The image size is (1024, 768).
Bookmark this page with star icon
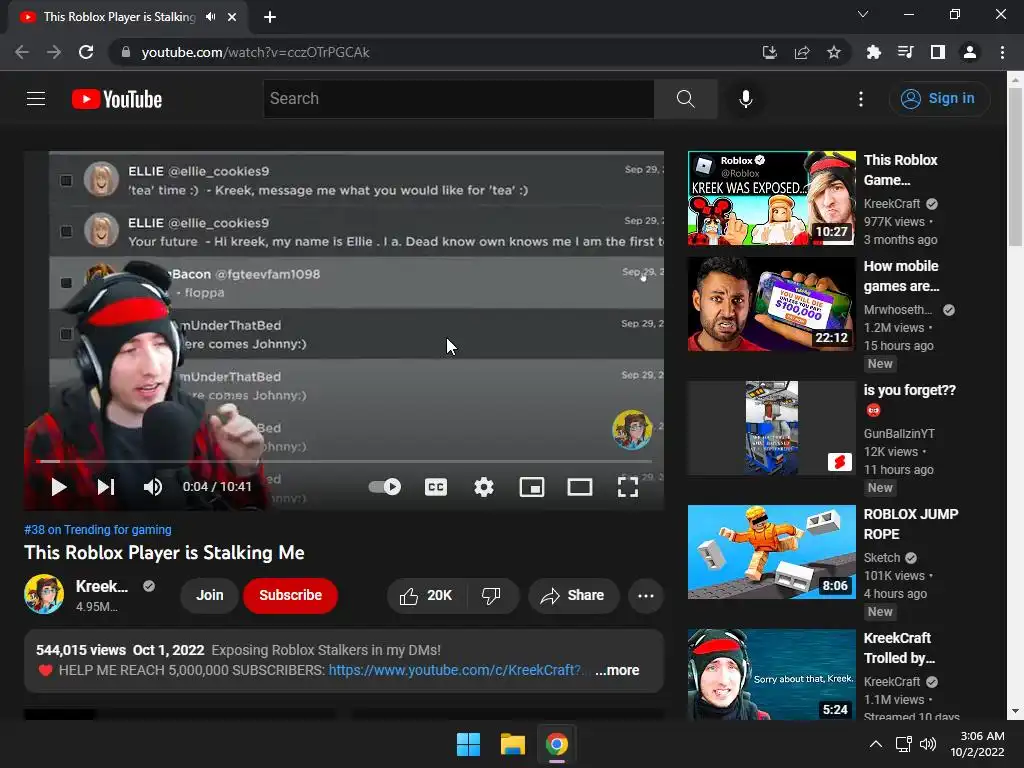coord(834,52)
